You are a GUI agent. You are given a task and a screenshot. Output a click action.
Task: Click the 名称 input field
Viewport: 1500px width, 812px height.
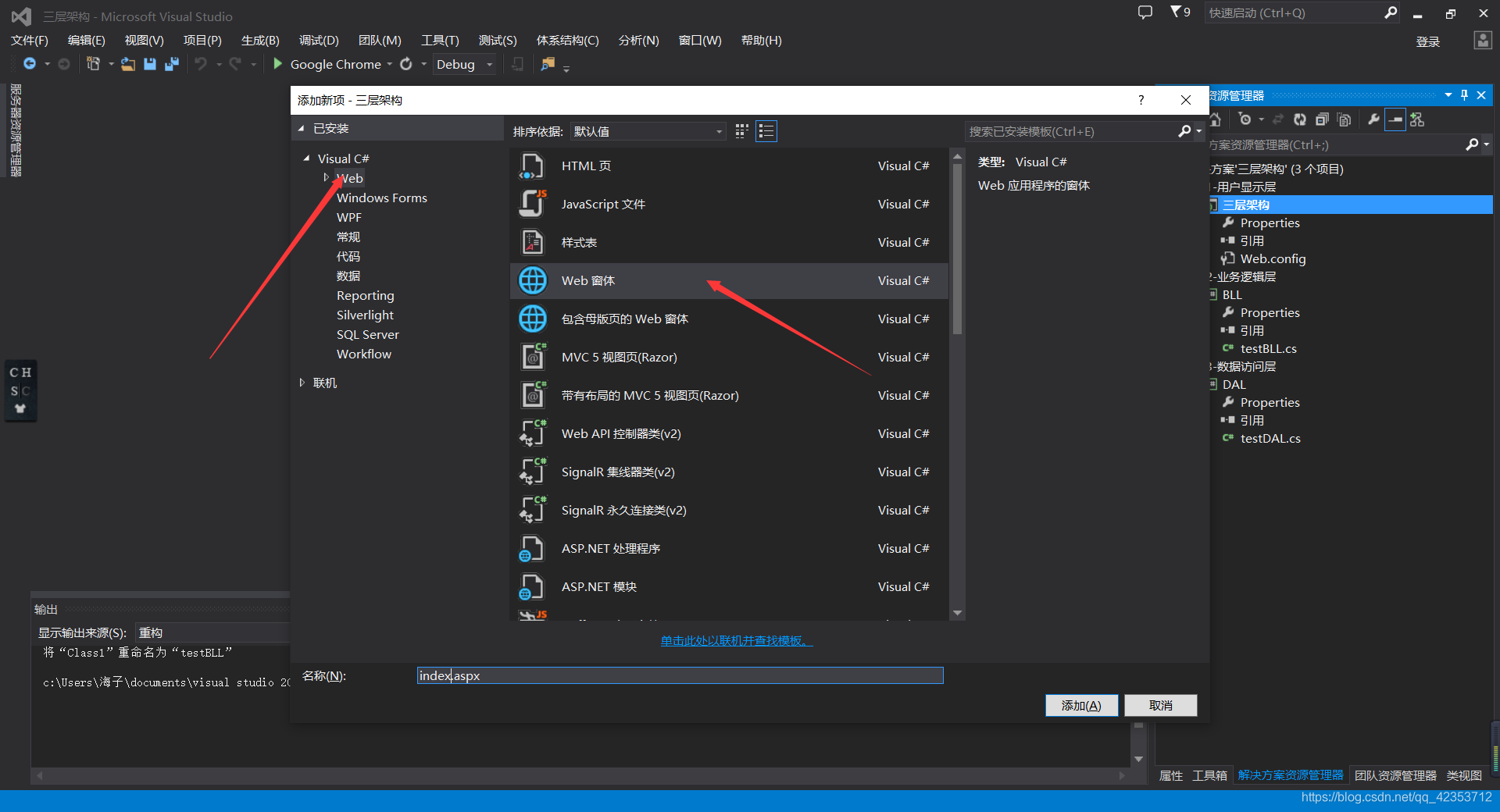coord(680,675)
